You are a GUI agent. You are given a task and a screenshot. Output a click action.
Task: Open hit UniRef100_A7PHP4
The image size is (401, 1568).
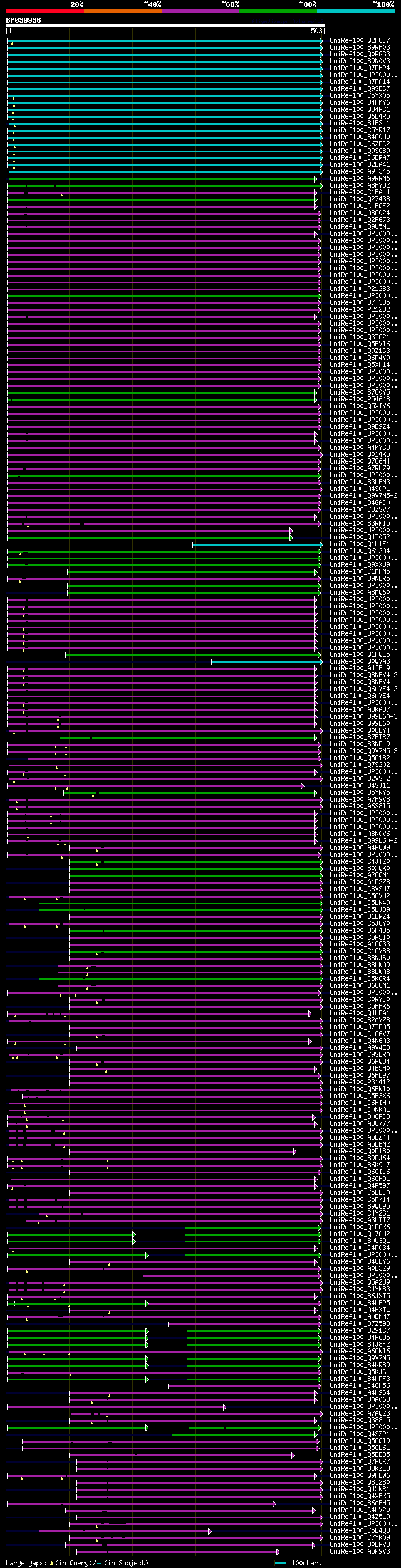[x=360, y=68]
